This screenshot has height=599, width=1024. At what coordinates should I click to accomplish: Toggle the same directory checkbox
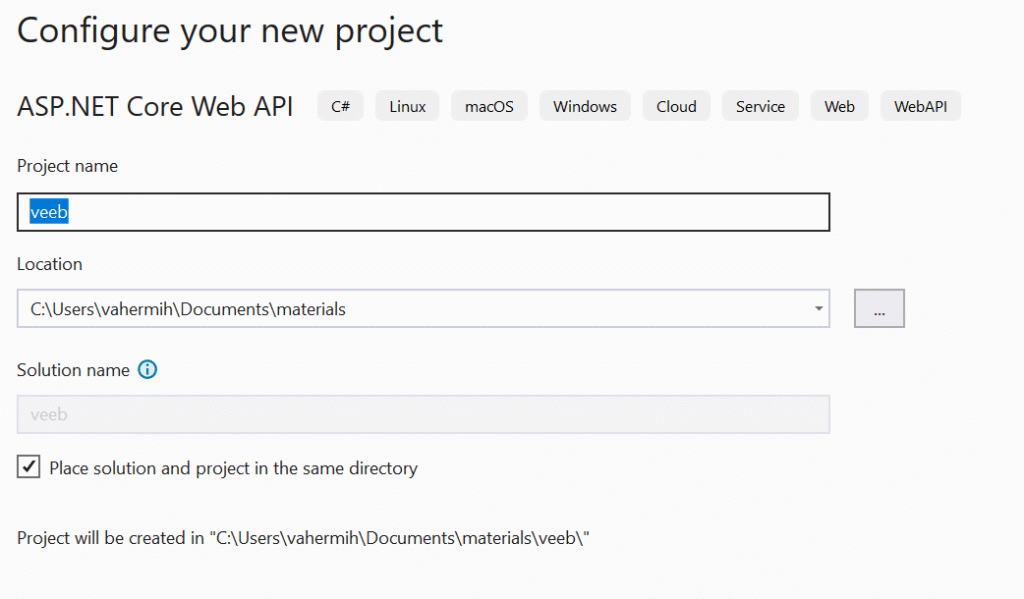(29, 467)
